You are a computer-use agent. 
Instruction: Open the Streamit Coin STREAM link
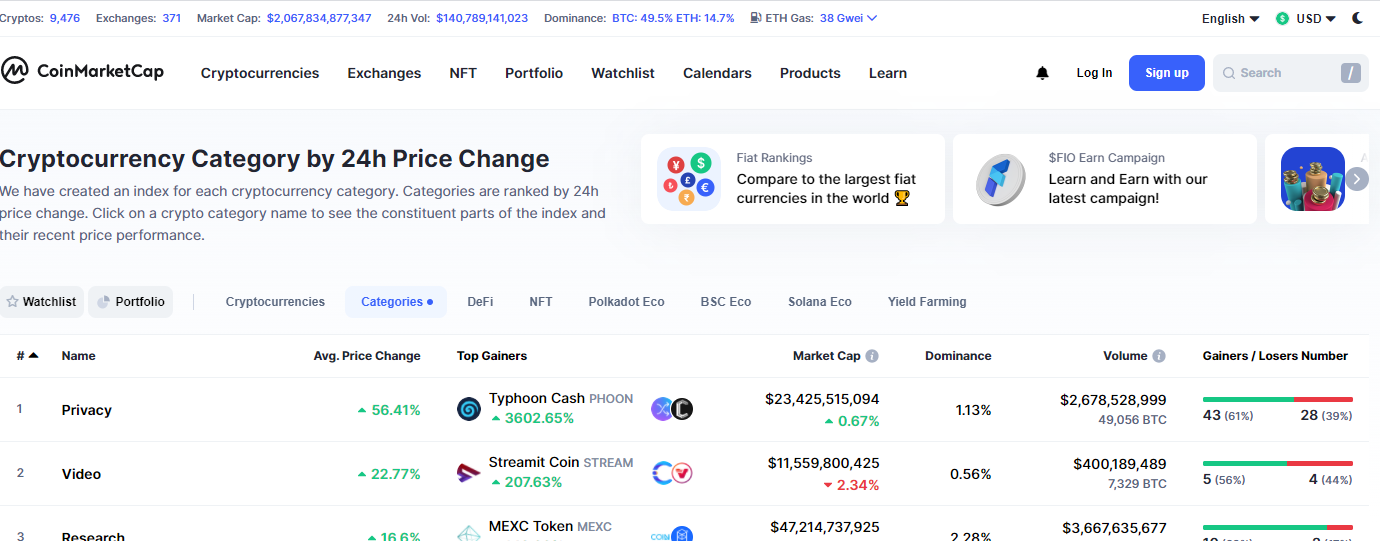pyautogui.click(x=561, y=462)
